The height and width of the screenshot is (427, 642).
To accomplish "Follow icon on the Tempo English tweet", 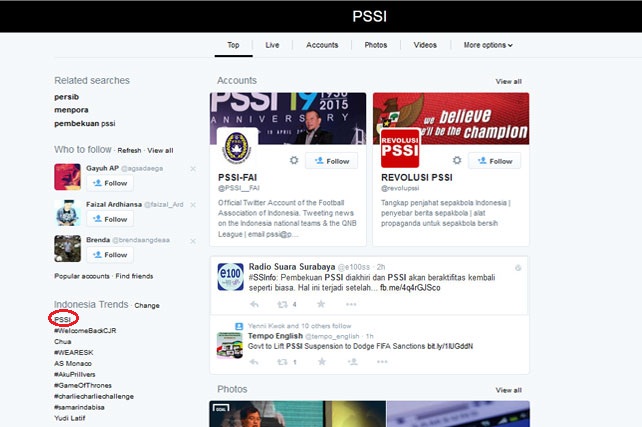I will [353, 362].
